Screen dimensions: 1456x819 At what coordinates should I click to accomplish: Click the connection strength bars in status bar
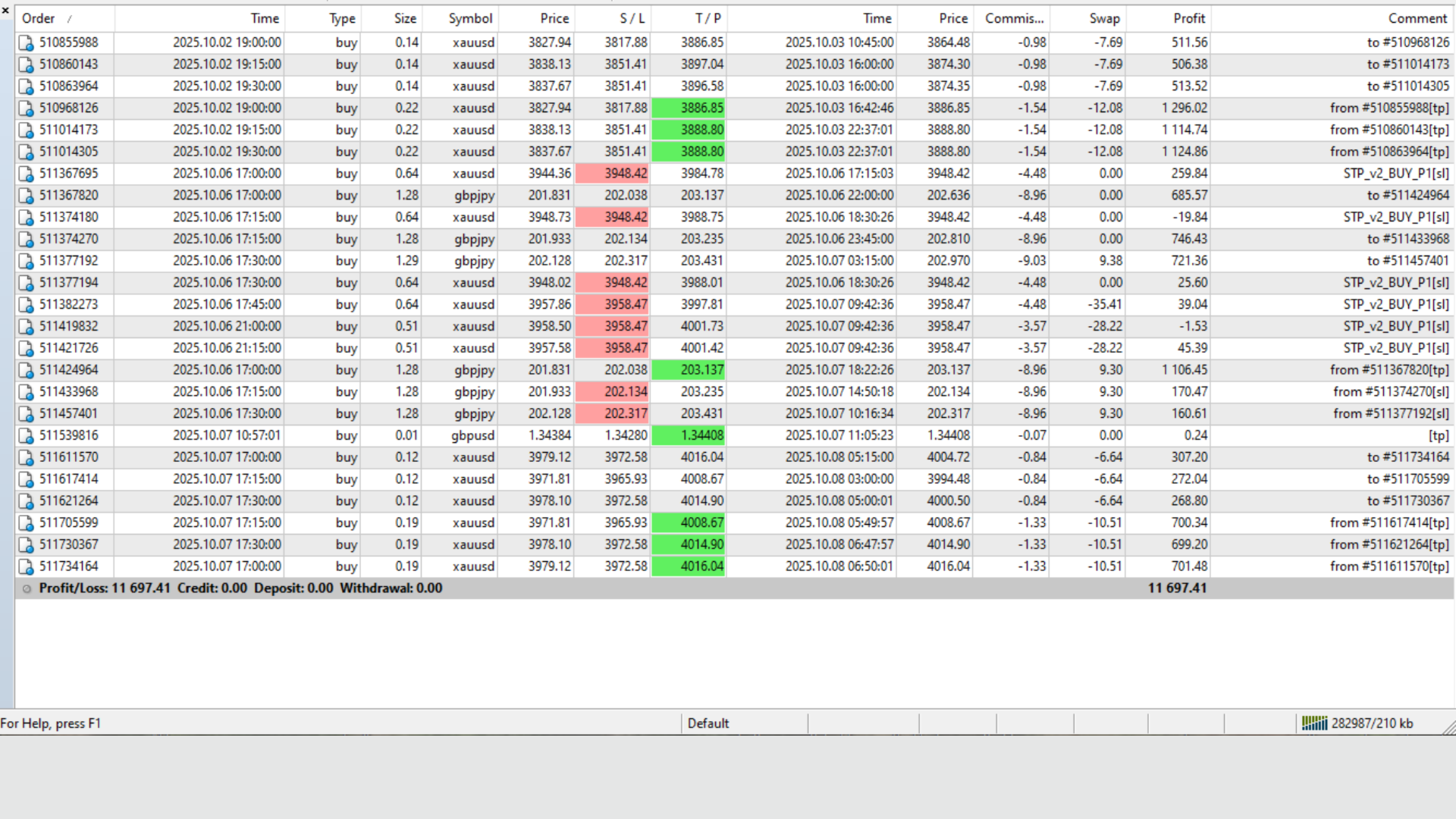pos(1314,723)
